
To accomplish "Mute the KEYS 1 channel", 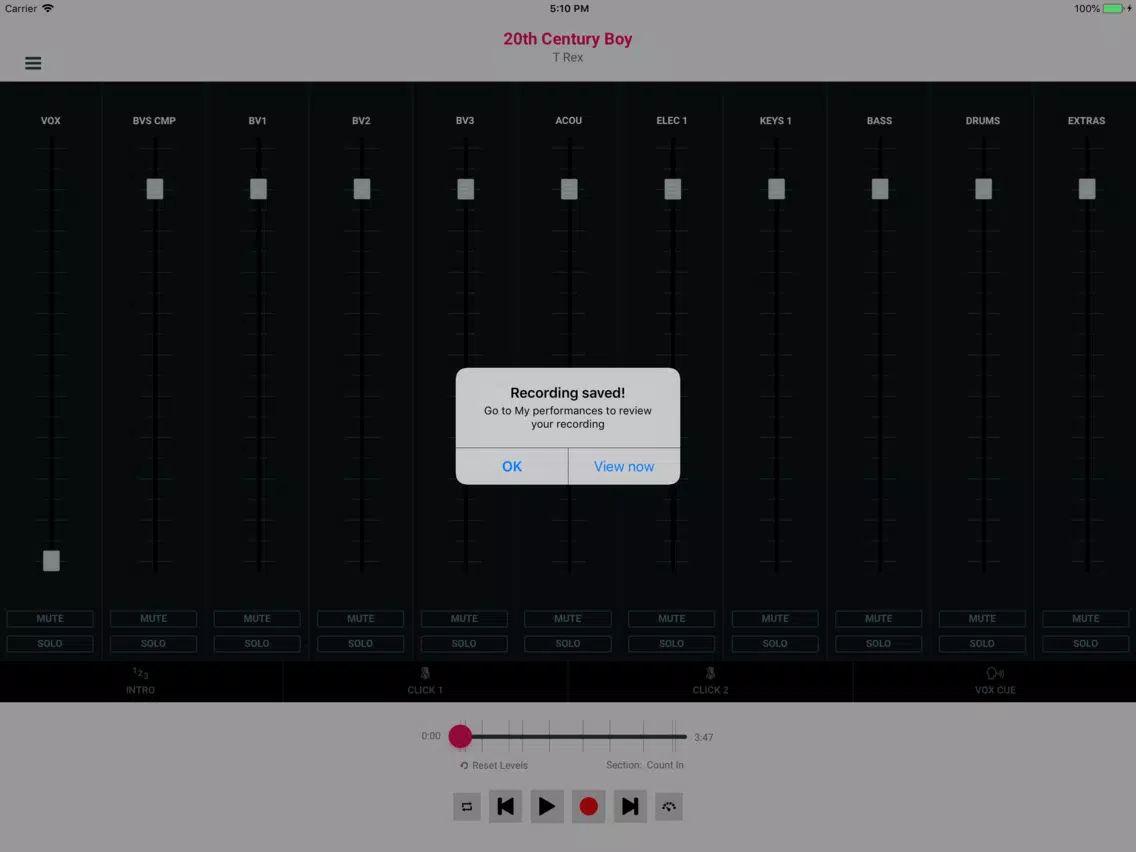I will point(775,619).
